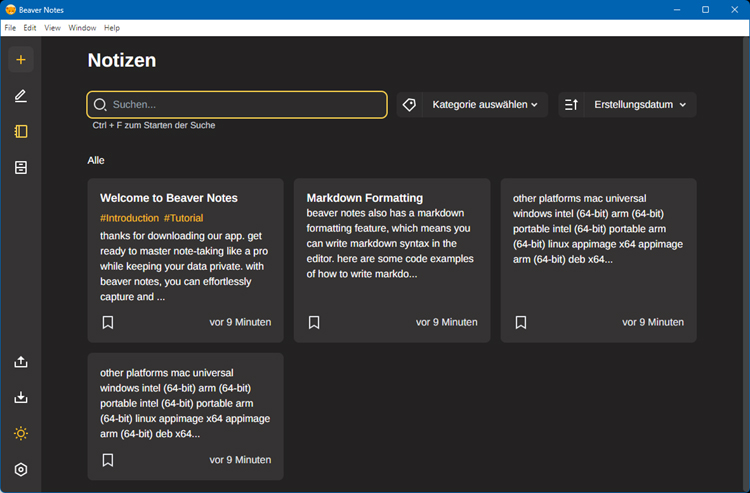Open the pencil edit-note icon in sidebar
Image resolution: width=750 pixels, height=493 pixels.
21,96
